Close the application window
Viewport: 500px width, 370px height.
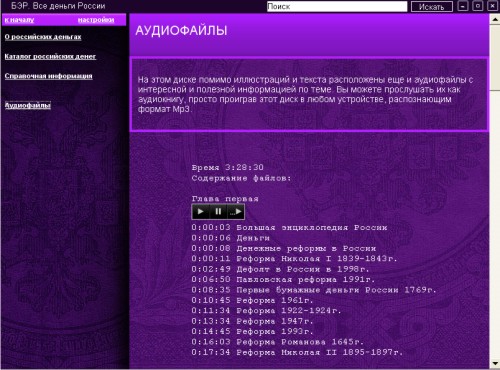493,6
